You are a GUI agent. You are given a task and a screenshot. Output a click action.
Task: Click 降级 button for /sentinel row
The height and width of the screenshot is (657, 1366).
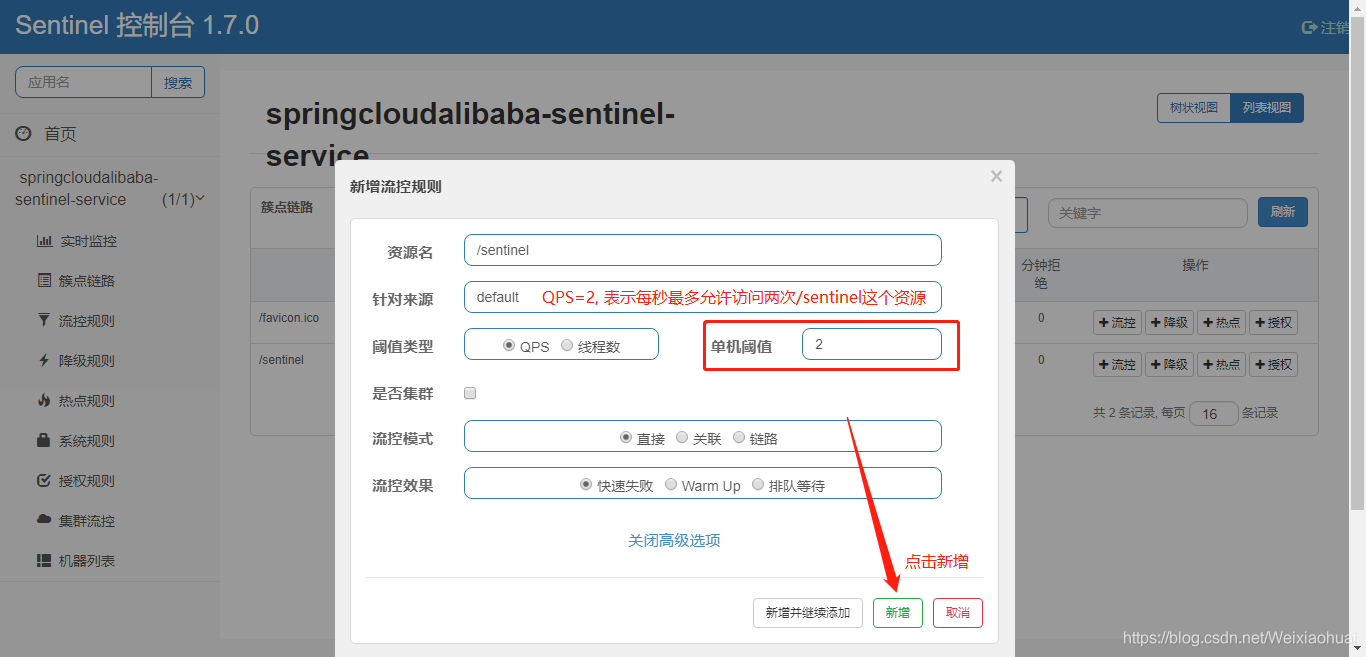[1169, 364]
